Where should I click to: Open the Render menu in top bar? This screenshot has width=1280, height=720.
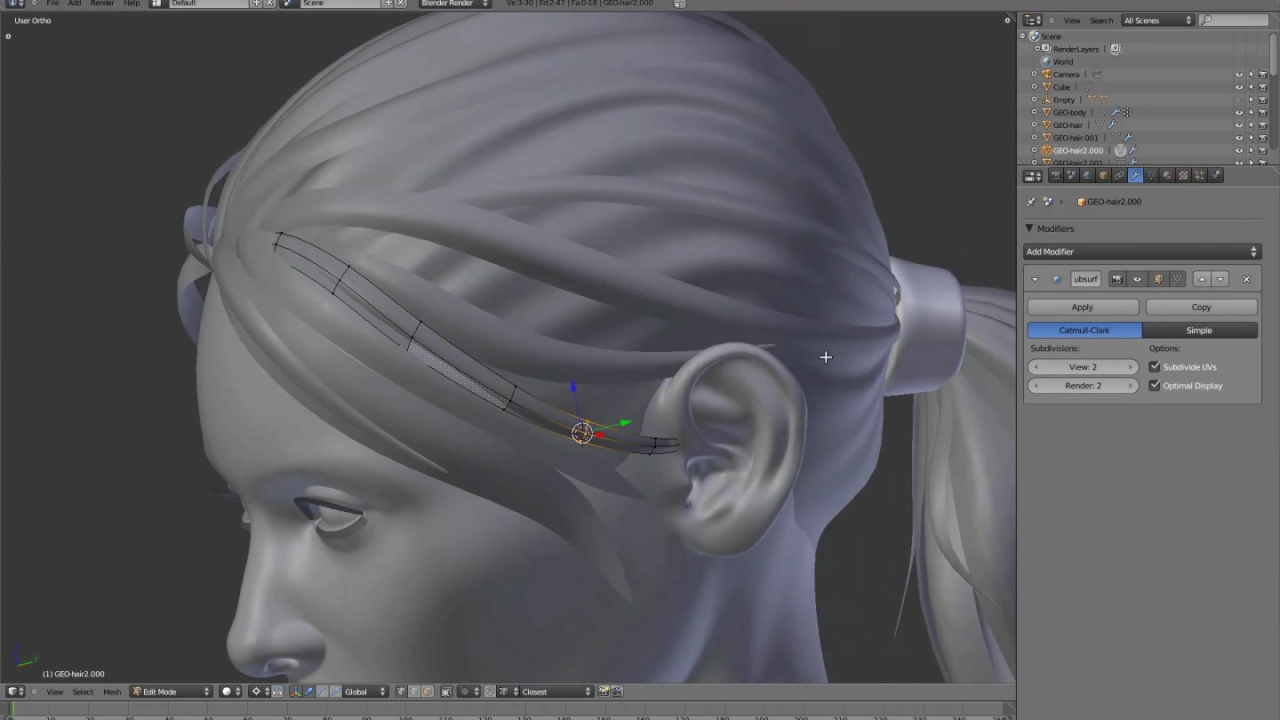pyautogui.click(x=102, y=4)
